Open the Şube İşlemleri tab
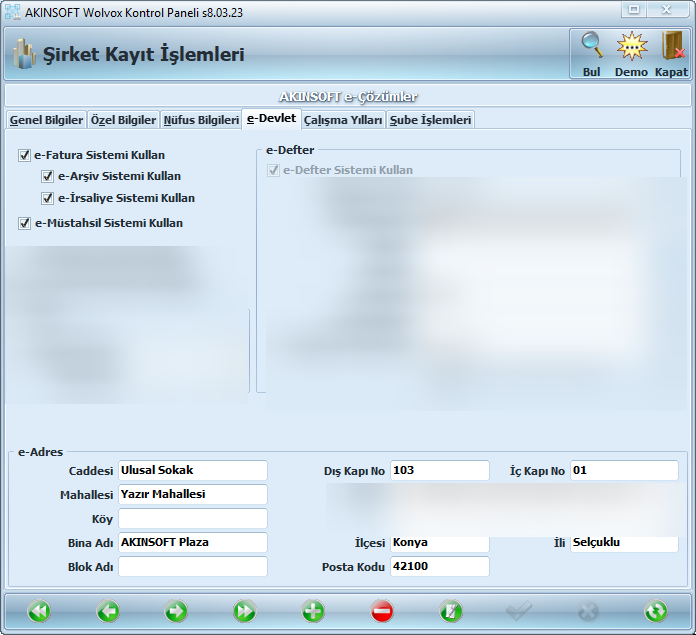 click(430, 120)
